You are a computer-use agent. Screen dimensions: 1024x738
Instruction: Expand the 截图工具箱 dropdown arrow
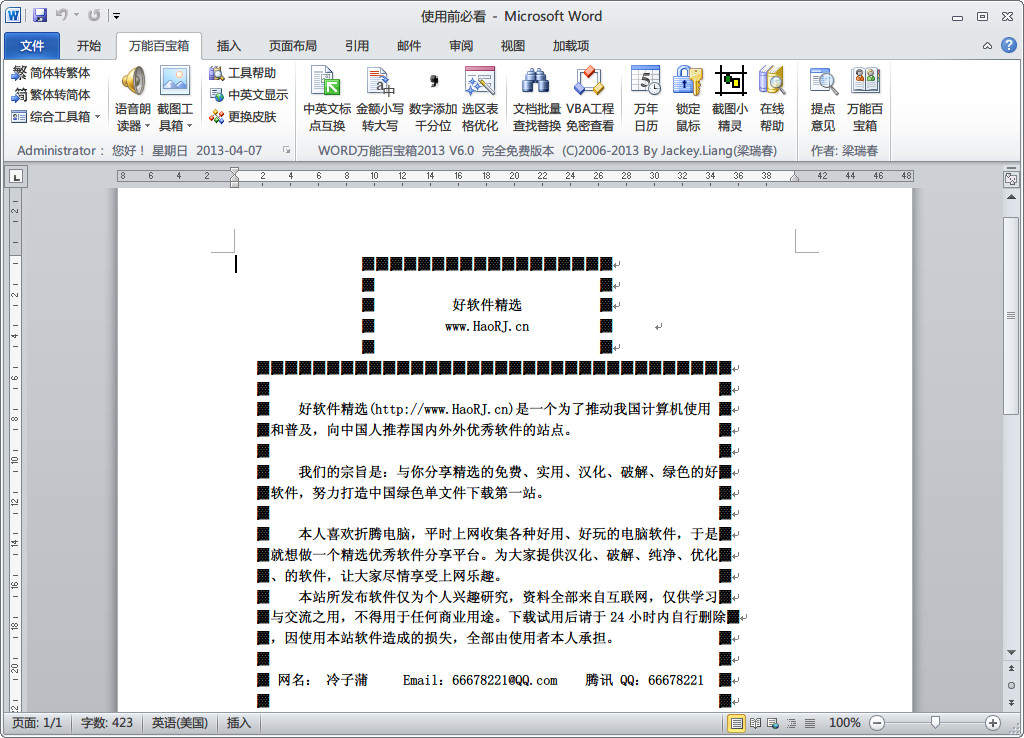click(190, 126)
